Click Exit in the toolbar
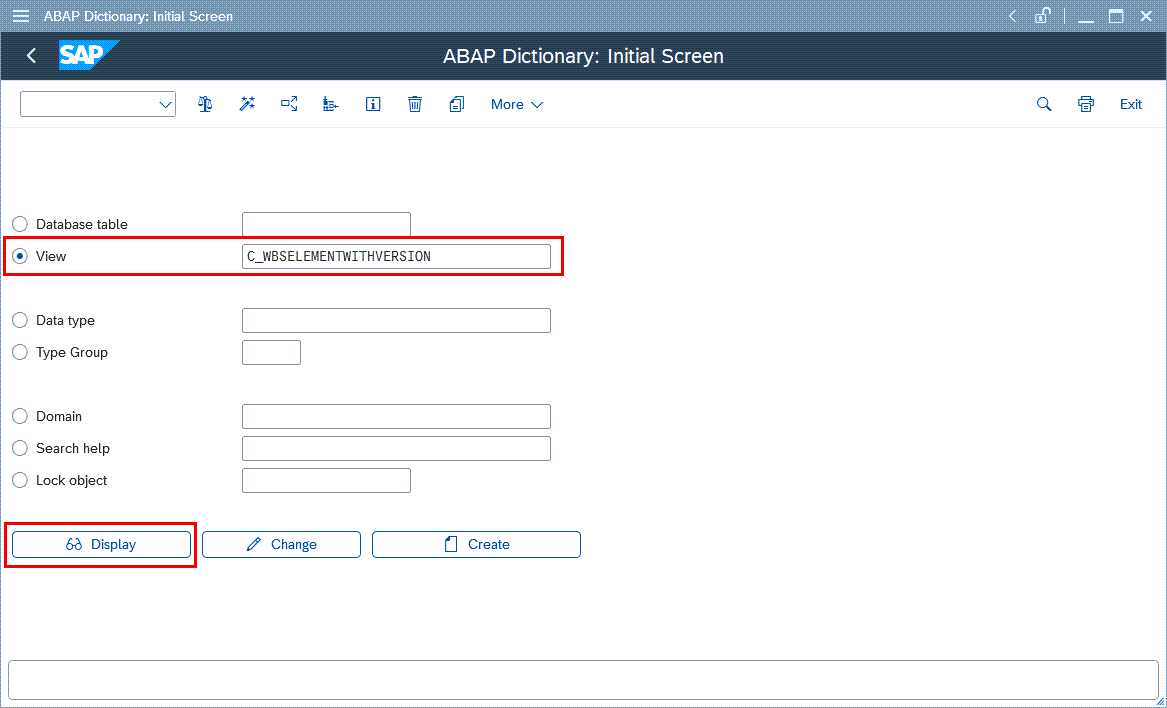Image resolution: width=1167 pixels, height=708 pixels. [x=1130, y=104]
